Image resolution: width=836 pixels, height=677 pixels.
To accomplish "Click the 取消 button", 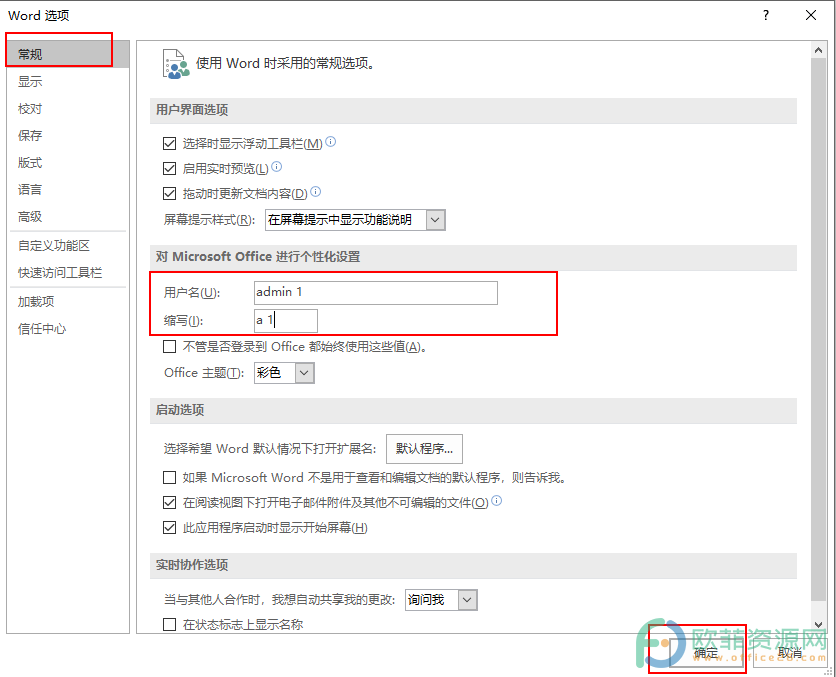I will 789,652.
